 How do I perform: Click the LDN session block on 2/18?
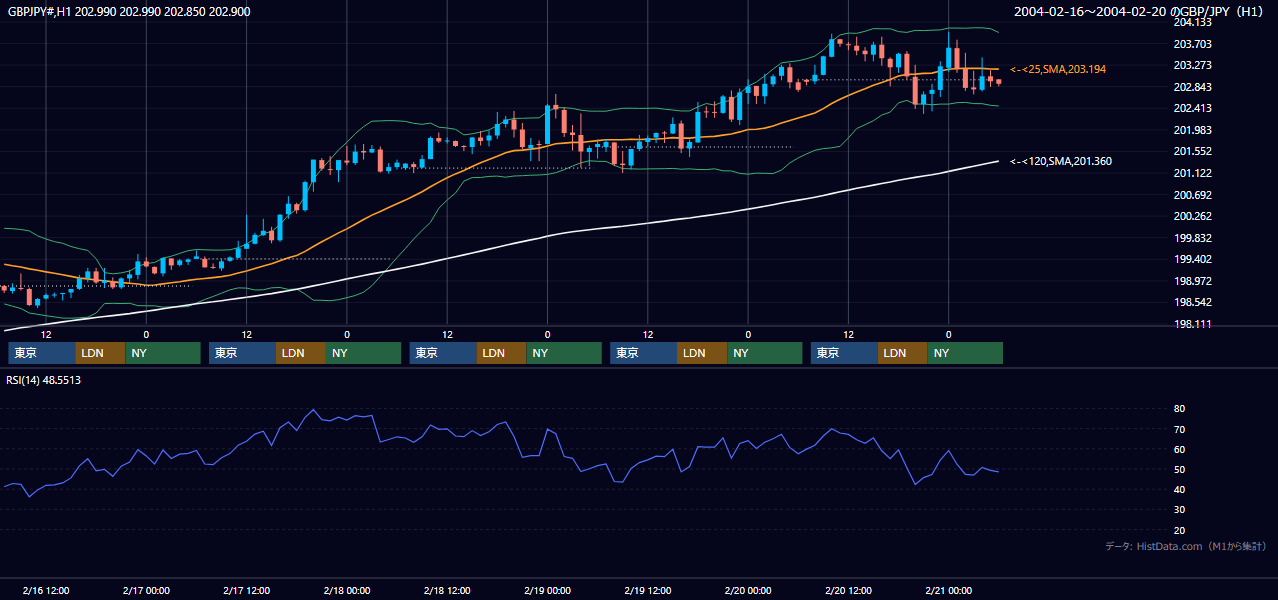pos(502,353)
